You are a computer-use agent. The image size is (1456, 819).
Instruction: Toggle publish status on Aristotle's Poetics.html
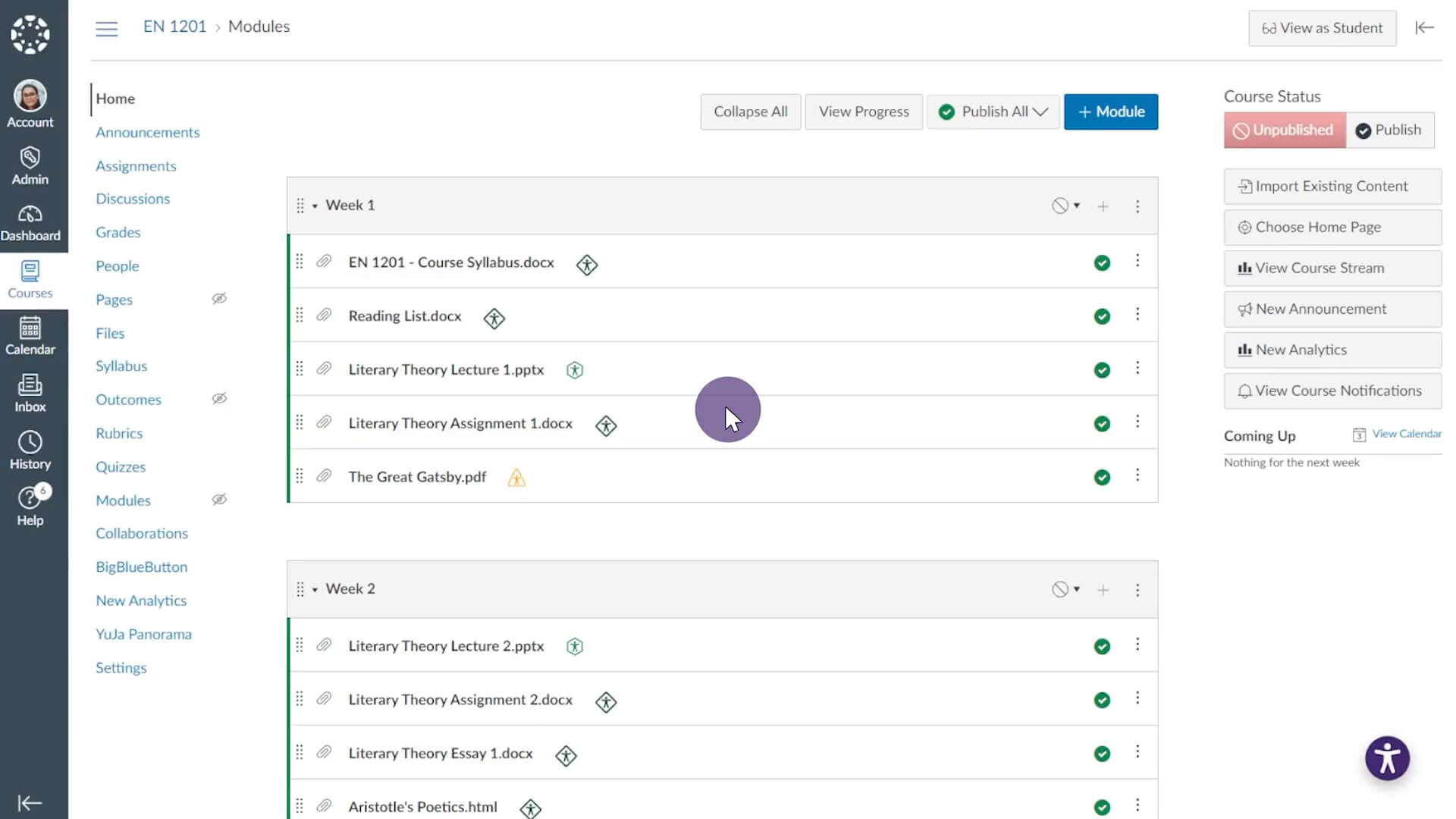coord(1101,805)
